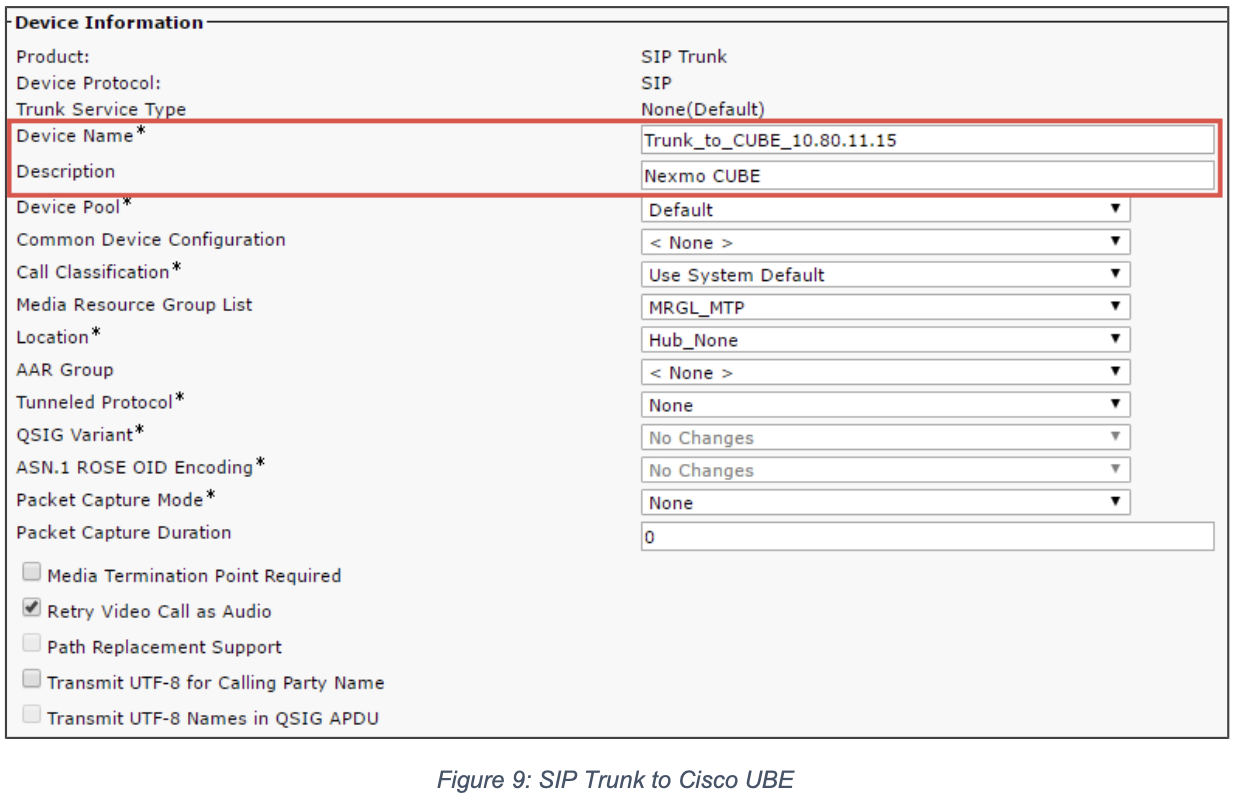Click the ASN.1 ROSE OID Encoding dropdown
Screen dimensions: 1236x800
click(884, 470)
